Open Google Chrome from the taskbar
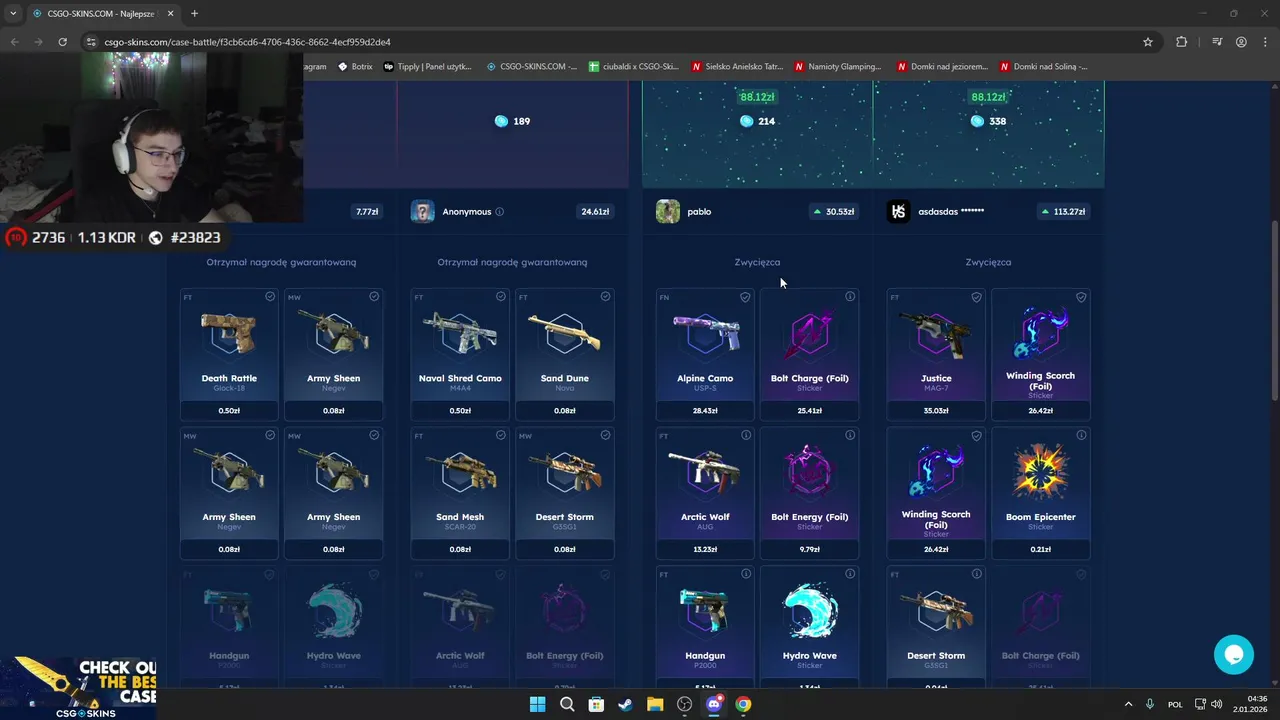Screen dimensions: 1280x720 (743, 704)
